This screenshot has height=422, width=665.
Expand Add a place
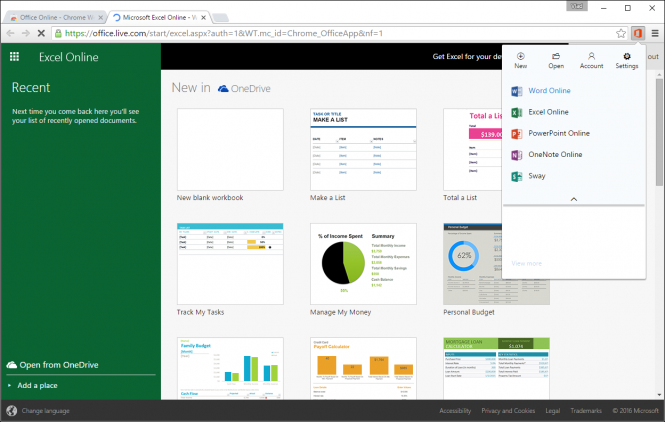(33, 386)
